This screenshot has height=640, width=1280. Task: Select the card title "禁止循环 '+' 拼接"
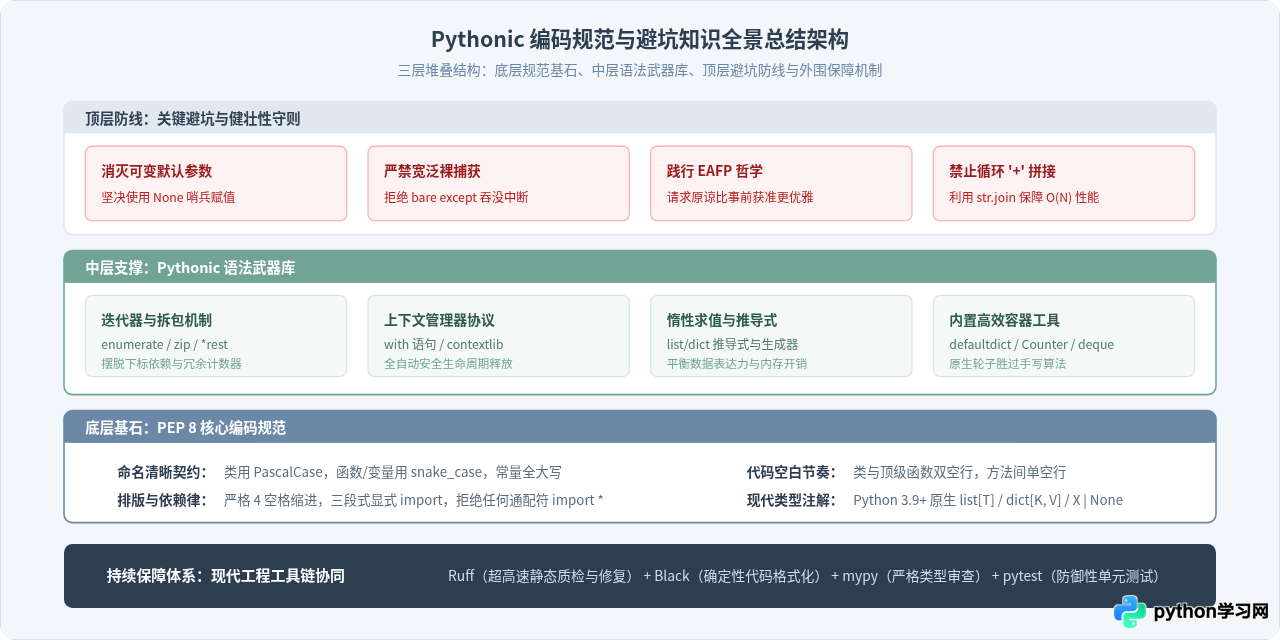click(1002, 171)
